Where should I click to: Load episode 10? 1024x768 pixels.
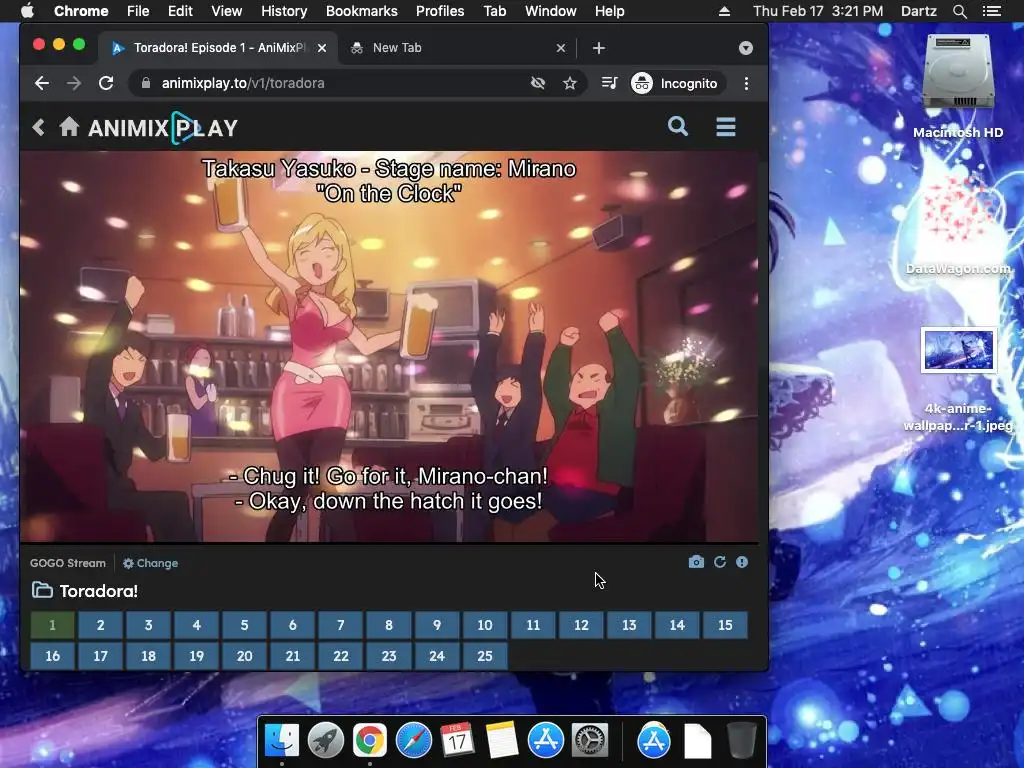pyautogui.click(x=485, y=625)
